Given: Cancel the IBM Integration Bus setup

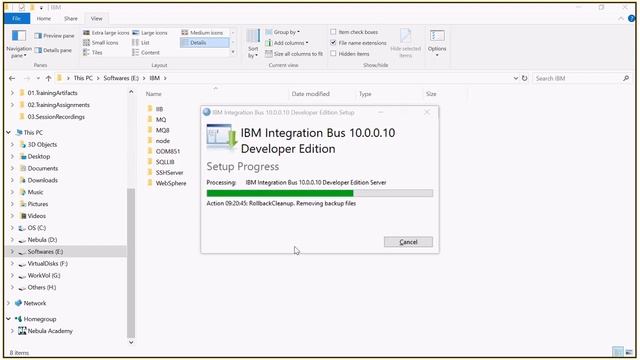Looking at the screenshot, I should coord(408,242).
